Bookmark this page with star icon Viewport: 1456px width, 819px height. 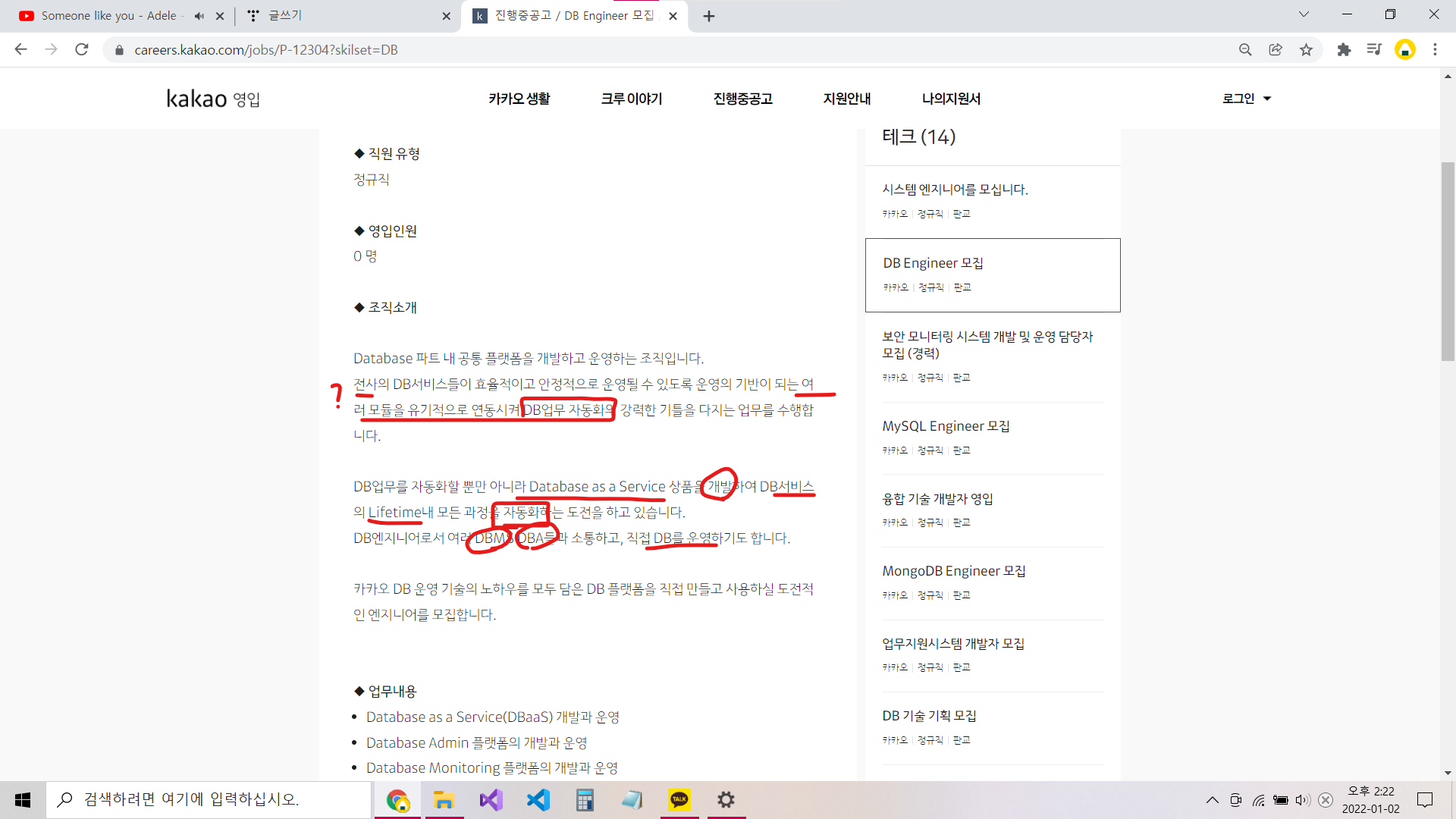[1306, 50]
